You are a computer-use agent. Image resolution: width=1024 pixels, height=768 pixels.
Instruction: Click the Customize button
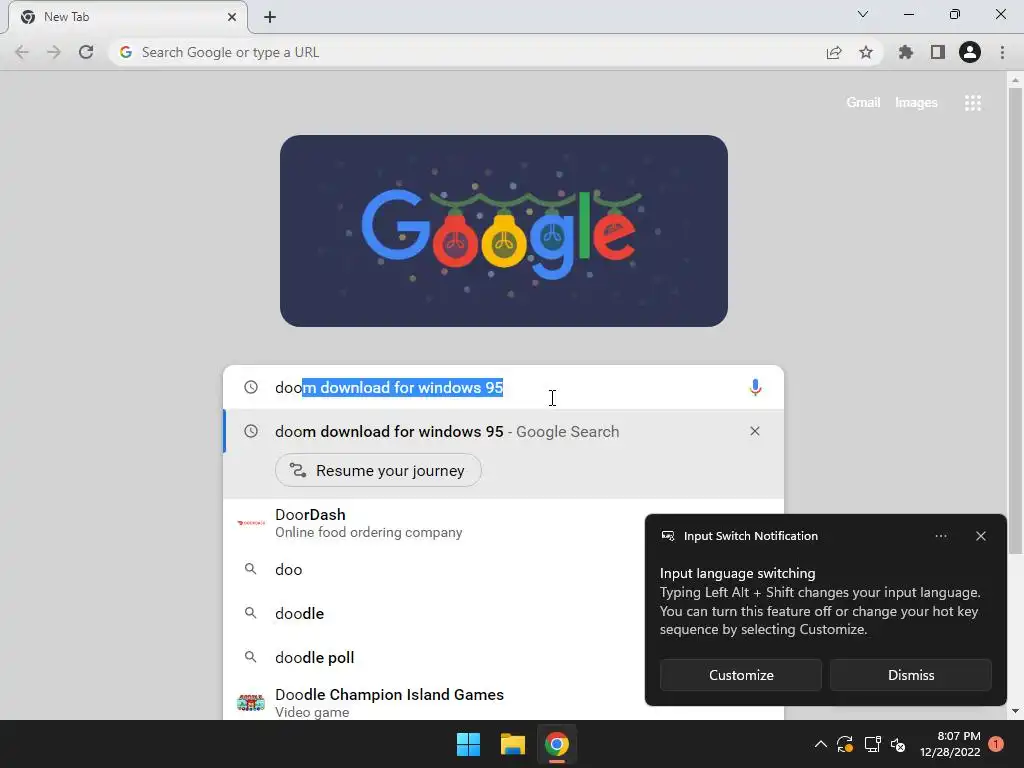click(741, 675)
